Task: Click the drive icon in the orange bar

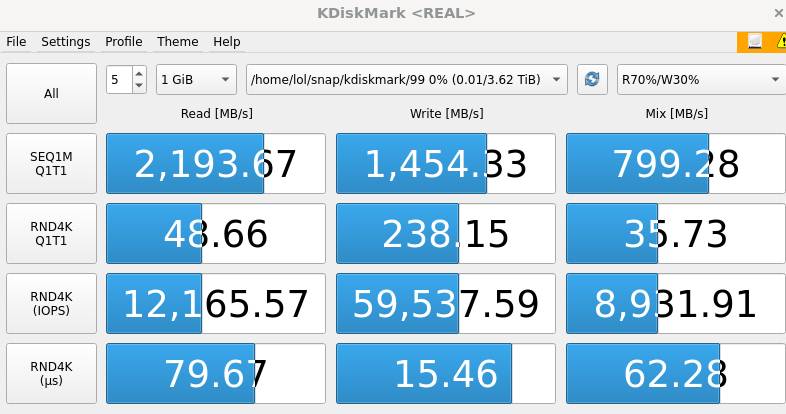Action: (754, 42)
